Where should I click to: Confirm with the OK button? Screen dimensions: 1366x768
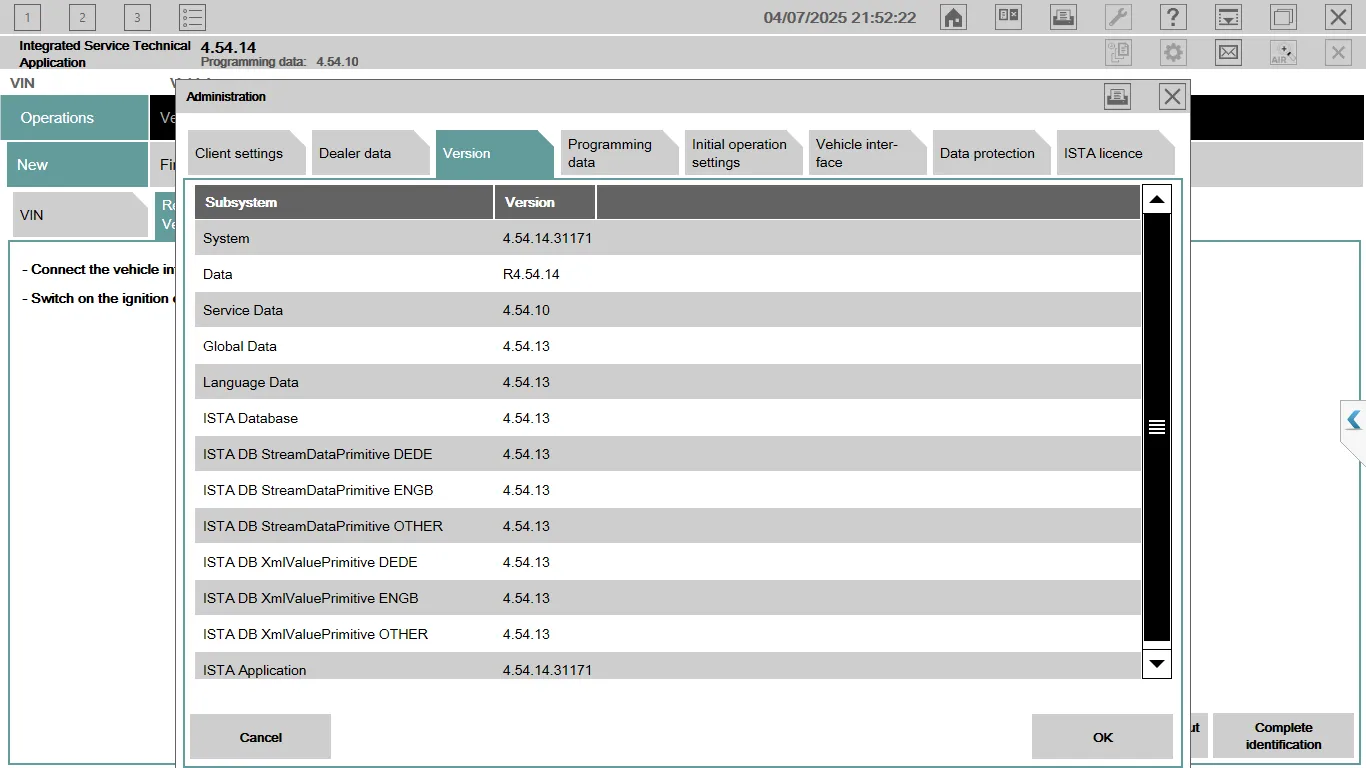coord(1102,737)
